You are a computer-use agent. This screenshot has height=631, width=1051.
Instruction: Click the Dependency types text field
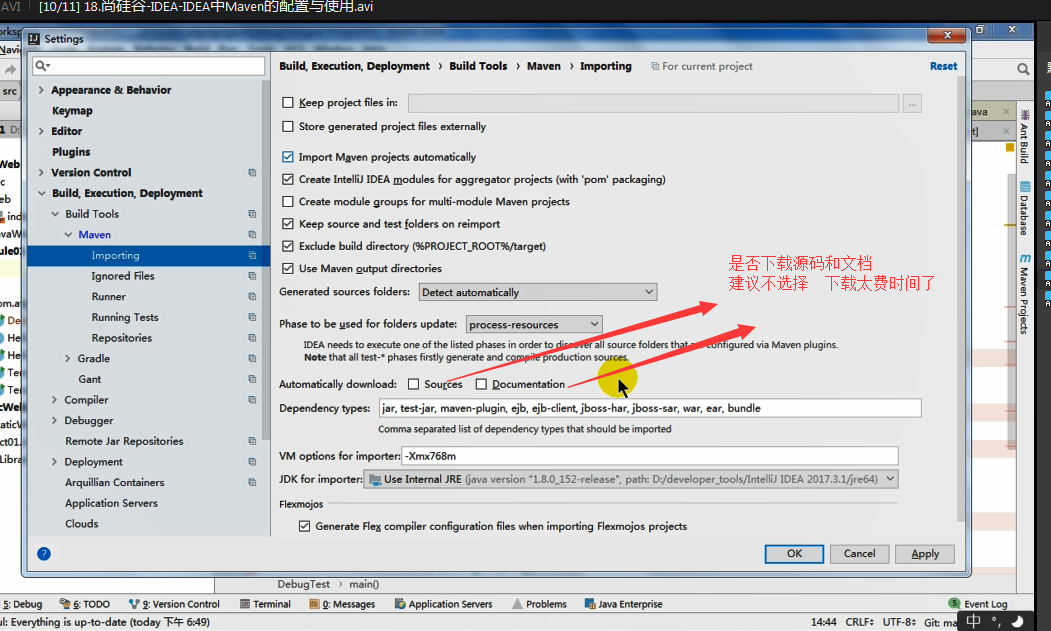click(x=650, y=408)
